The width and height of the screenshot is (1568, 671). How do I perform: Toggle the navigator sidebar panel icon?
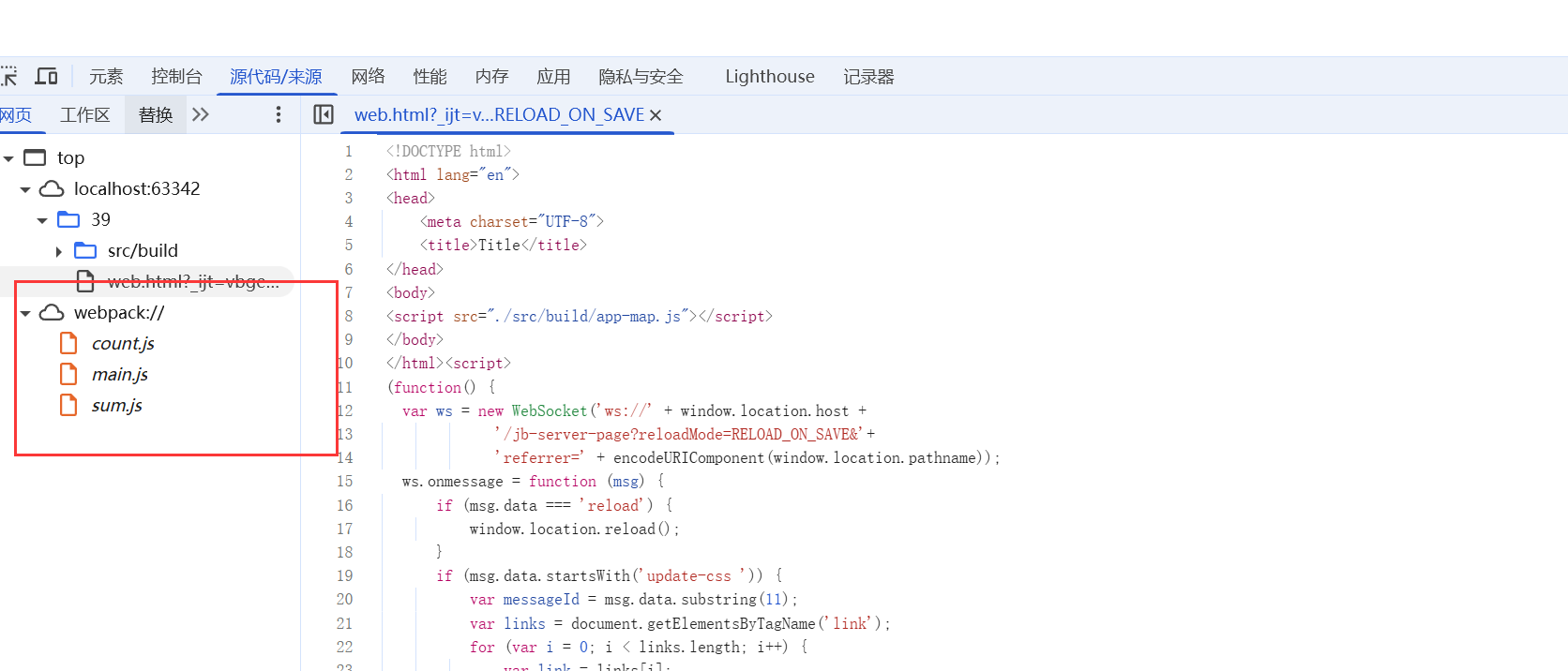[324, 114]
